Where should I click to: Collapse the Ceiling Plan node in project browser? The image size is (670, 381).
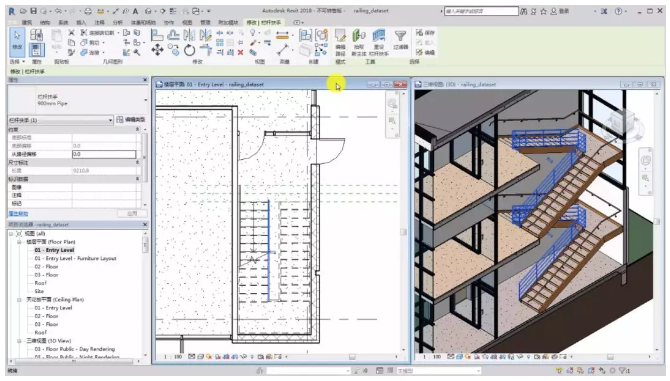19,300
